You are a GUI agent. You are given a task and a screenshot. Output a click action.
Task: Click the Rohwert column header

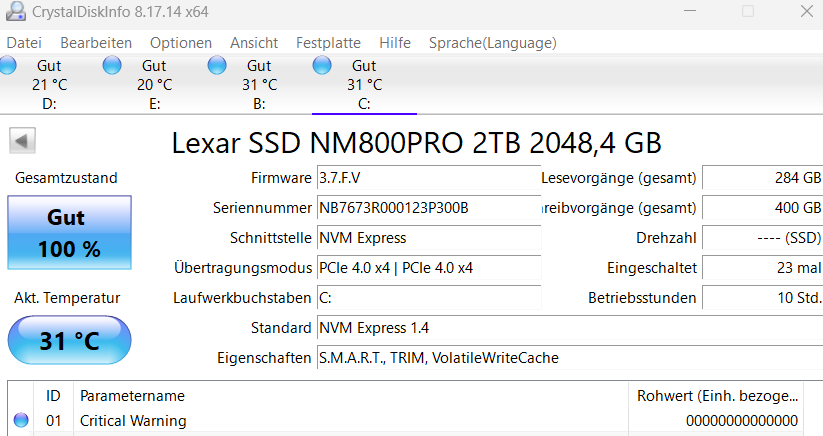pos(718,396)
